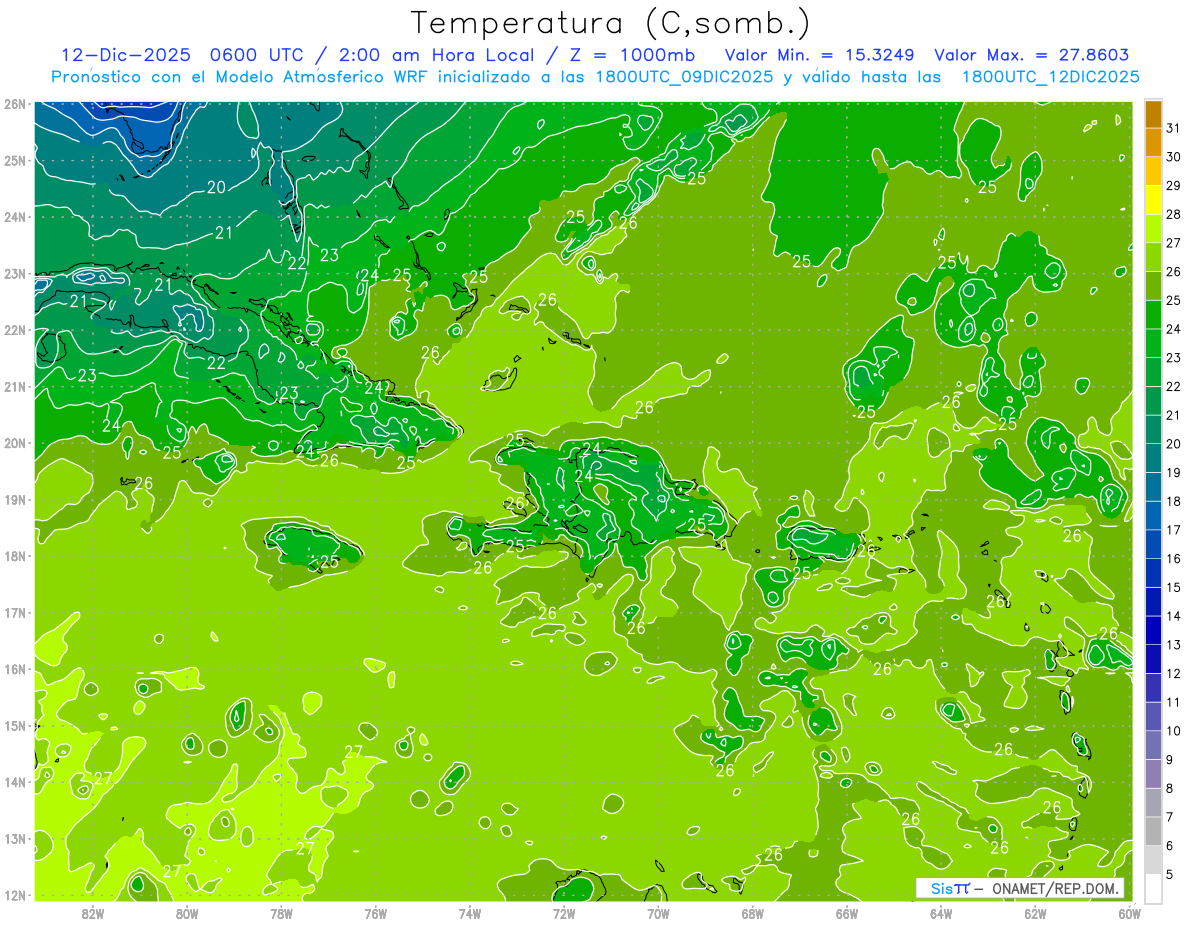Click the '78W' longitude axis label
This screenshot has width=1200, height=927.
[x=281, y=913]
